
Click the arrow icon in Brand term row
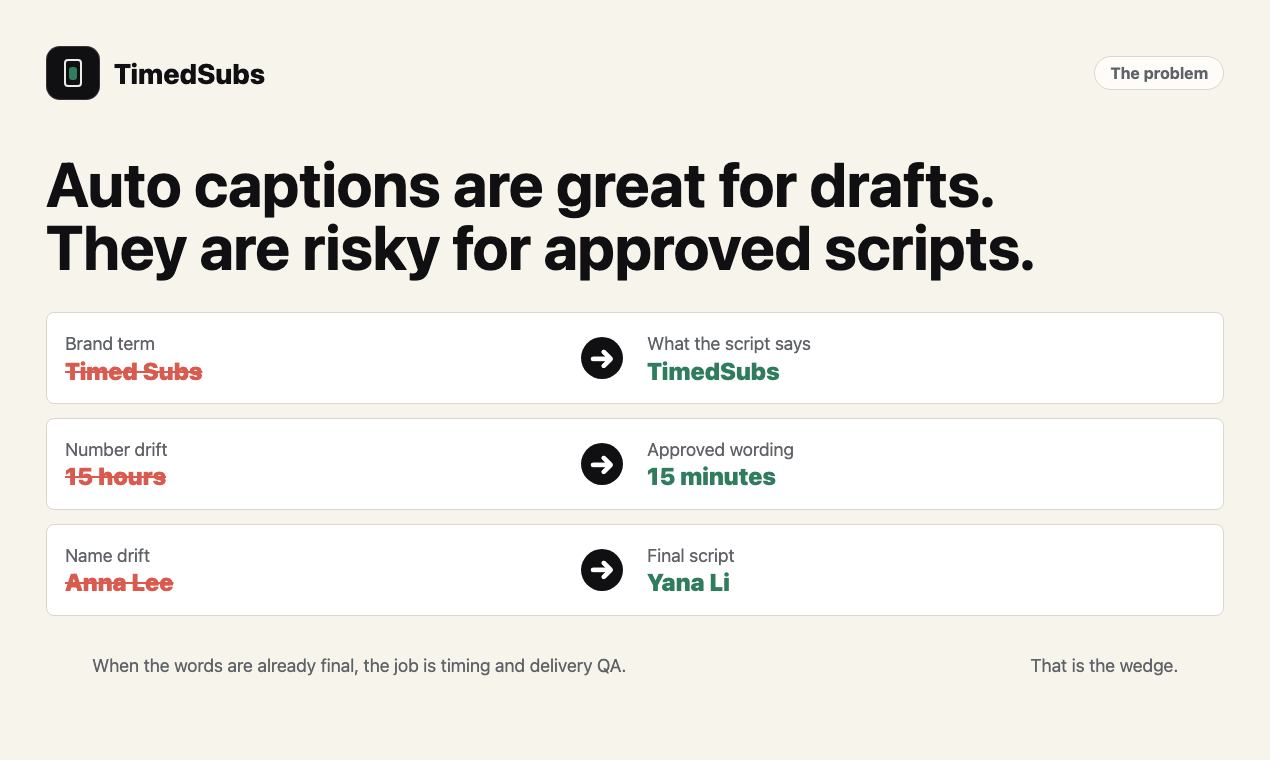pyautogui.click(x=602, y=358)
